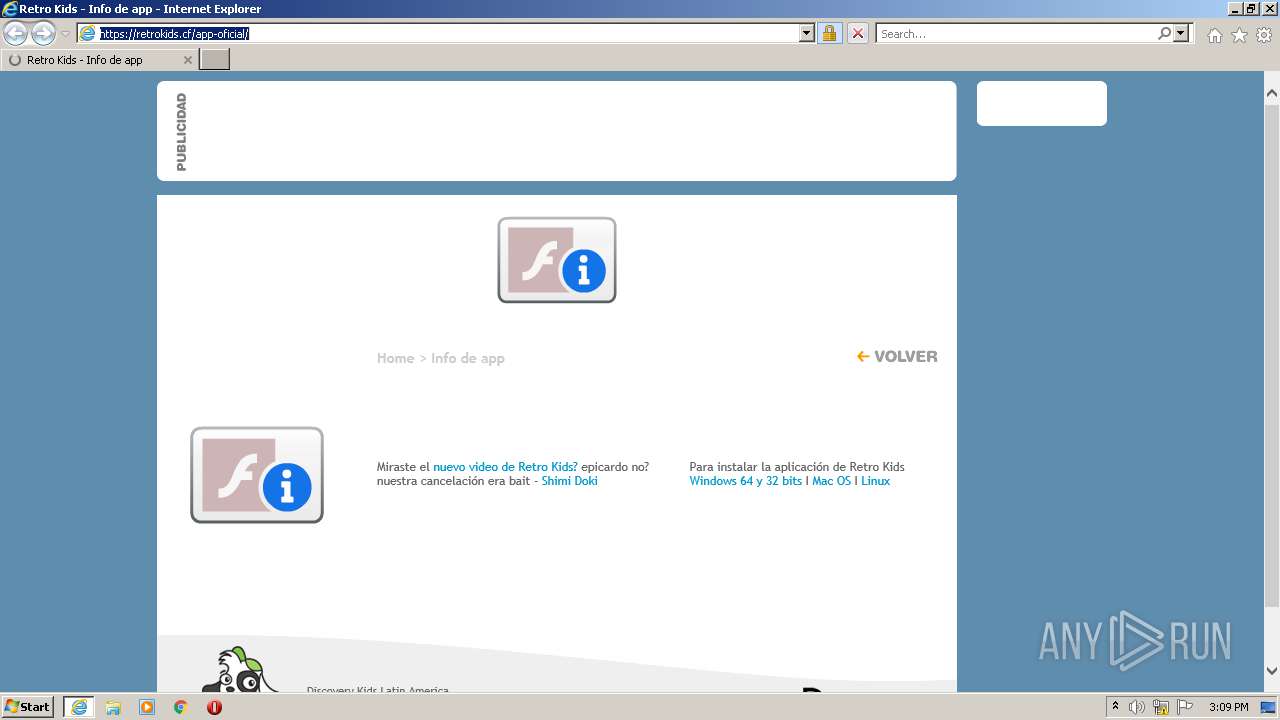Image resolution: width=1280 pixels, height=720 pixels.
Task: Open the Home page icon
Action: tap(1214, 35)
